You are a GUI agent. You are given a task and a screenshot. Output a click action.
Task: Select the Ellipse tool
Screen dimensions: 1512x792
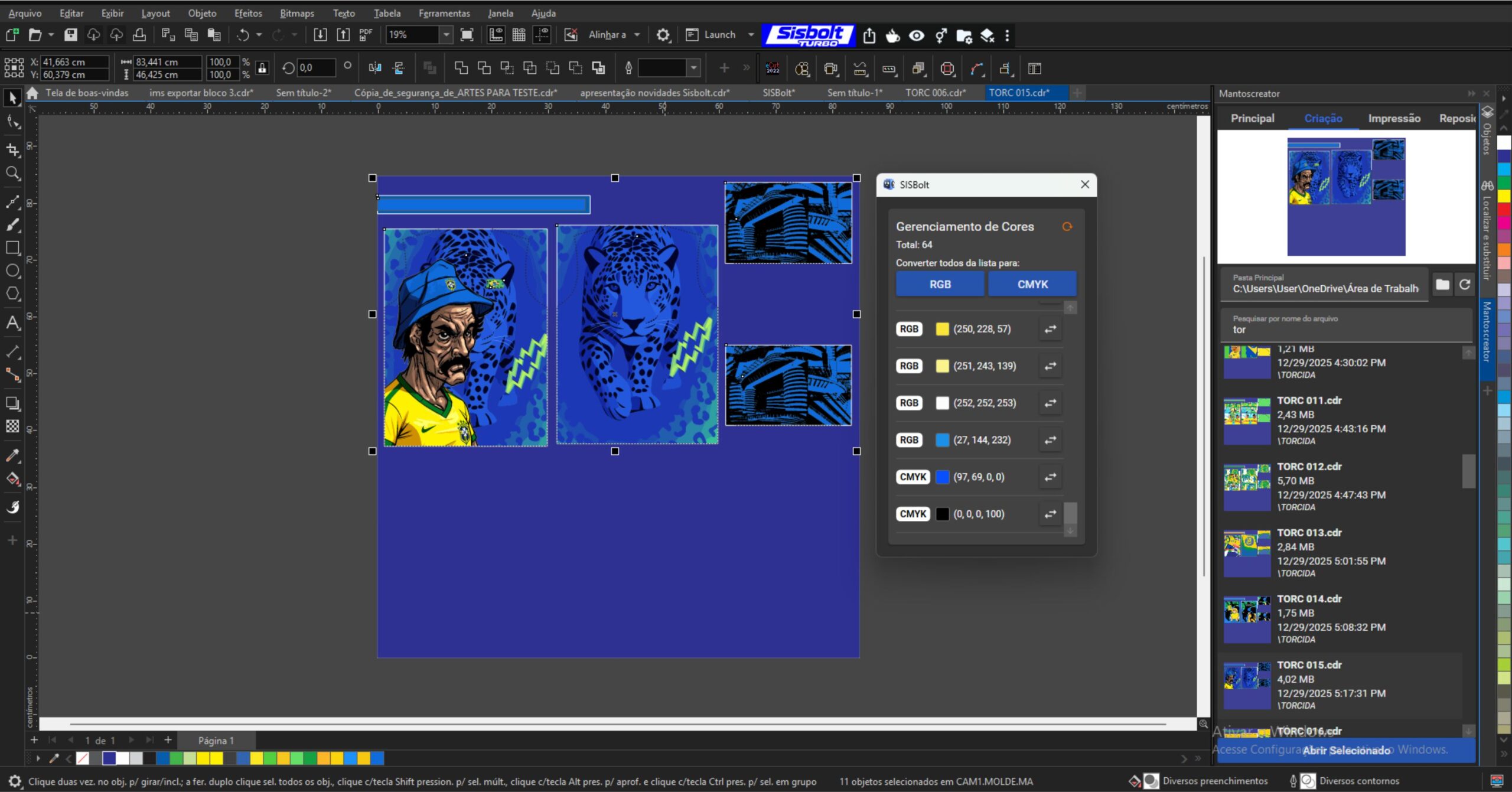tap(12, 270)
